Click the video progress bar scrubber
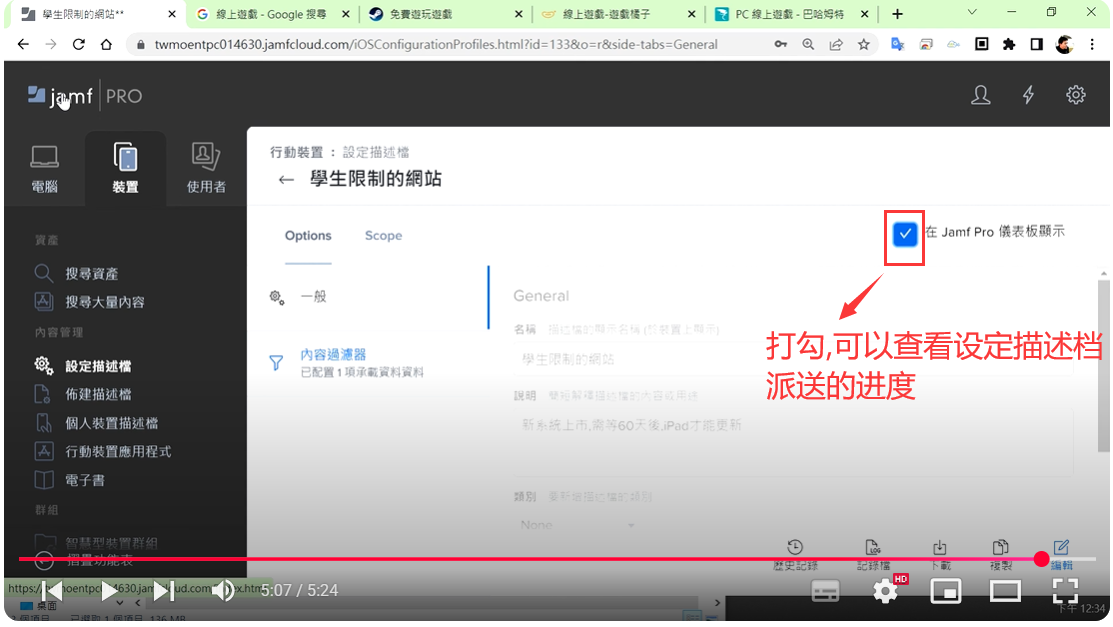 pyautogui.click(x=1041, y=559)
